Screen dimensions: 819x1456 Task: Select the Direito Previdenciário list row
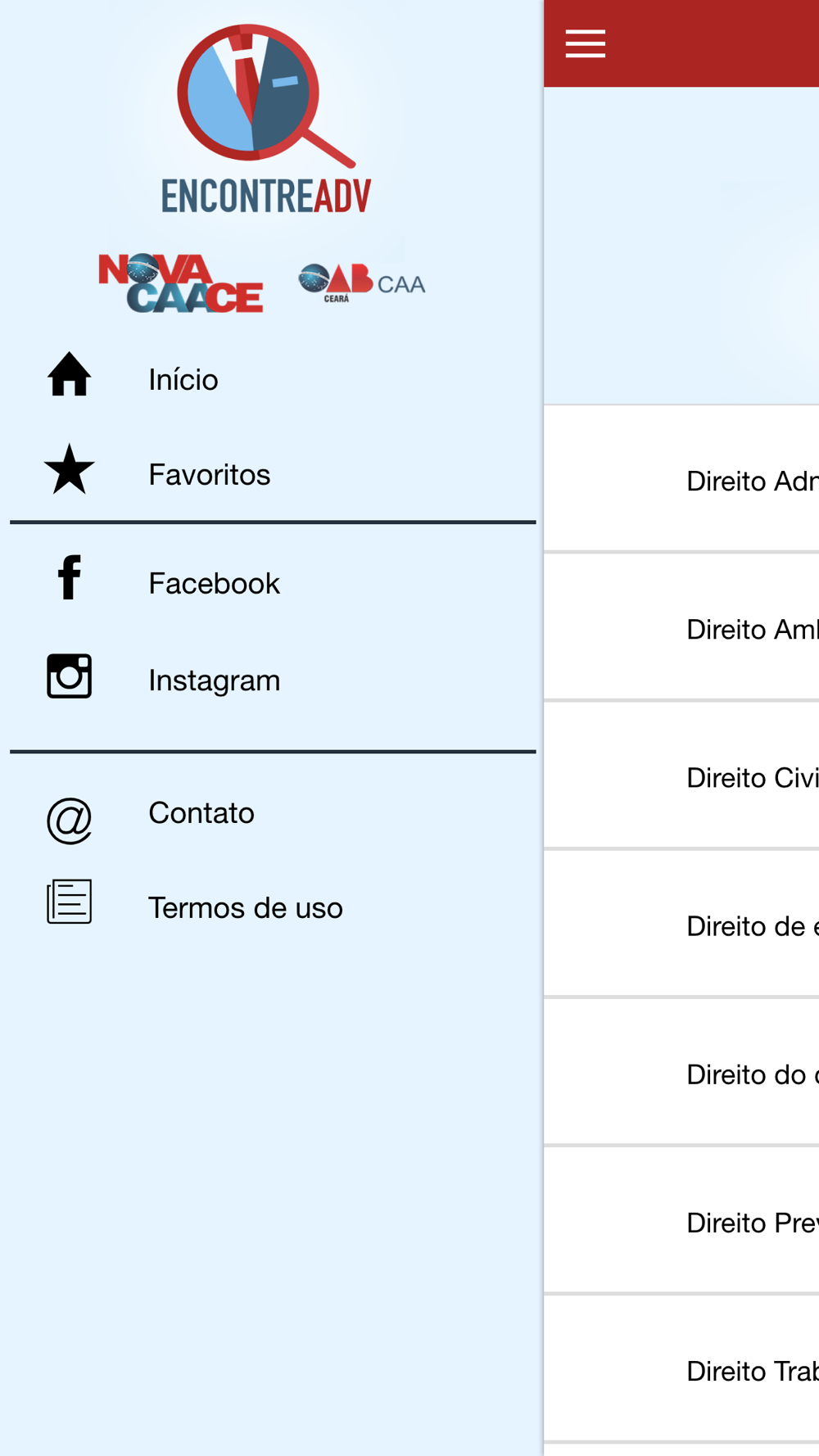click(681, 1222)
